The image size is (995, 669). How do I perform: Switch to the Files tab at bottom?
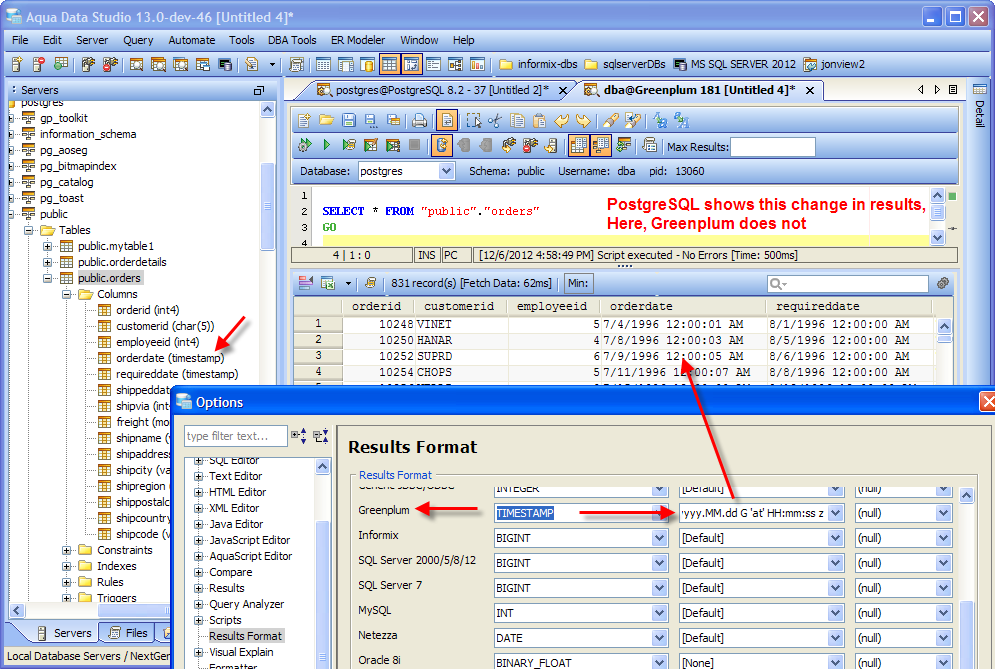coord(129,633)
